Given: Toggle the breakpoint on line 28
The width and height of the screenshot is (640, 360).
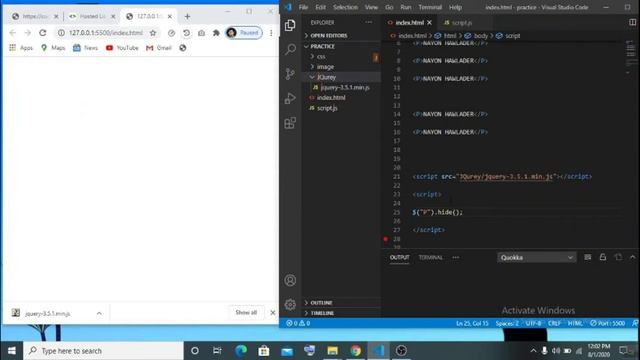Looking at the screenshot, I should (x=386, y=239).
